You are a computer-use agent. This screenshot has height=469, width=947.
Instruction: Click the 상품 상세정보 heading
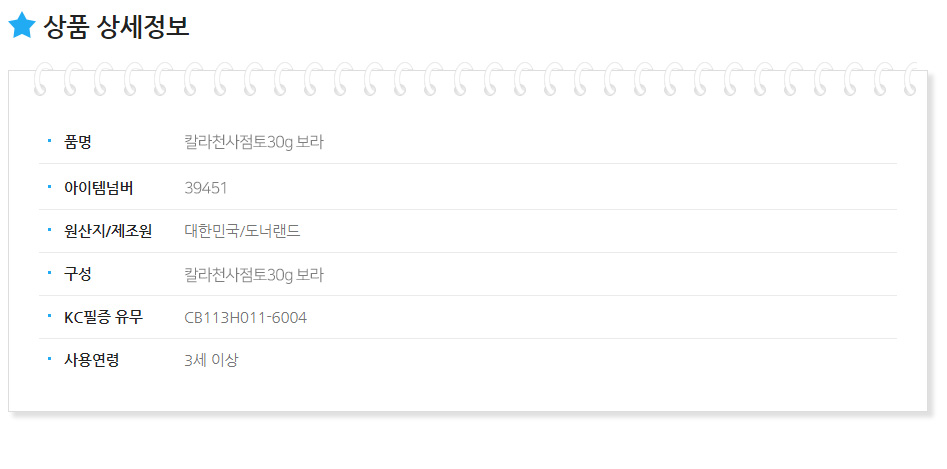point(117,27)
